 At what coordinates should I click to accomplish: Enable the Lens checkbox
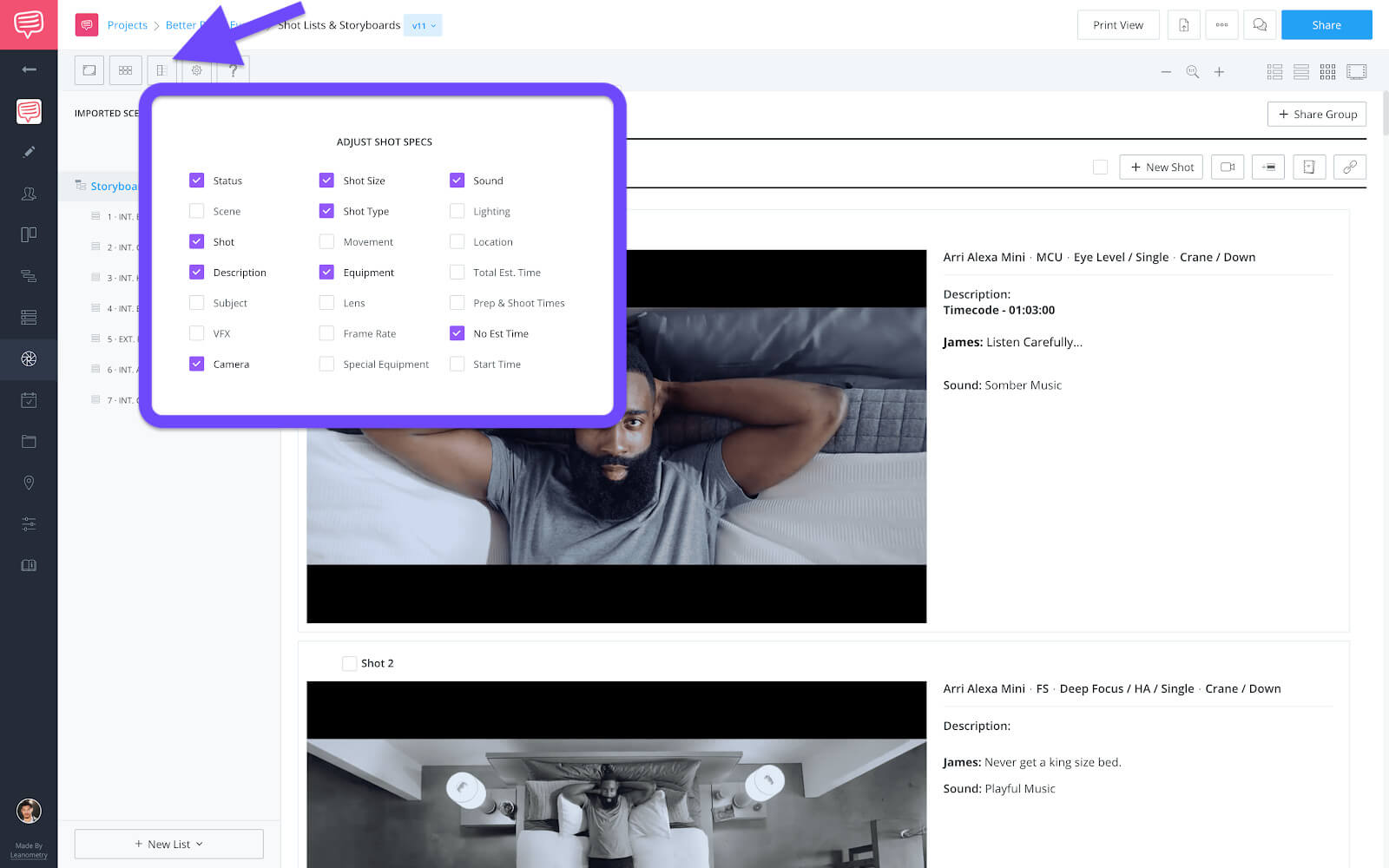click(326, 303)
